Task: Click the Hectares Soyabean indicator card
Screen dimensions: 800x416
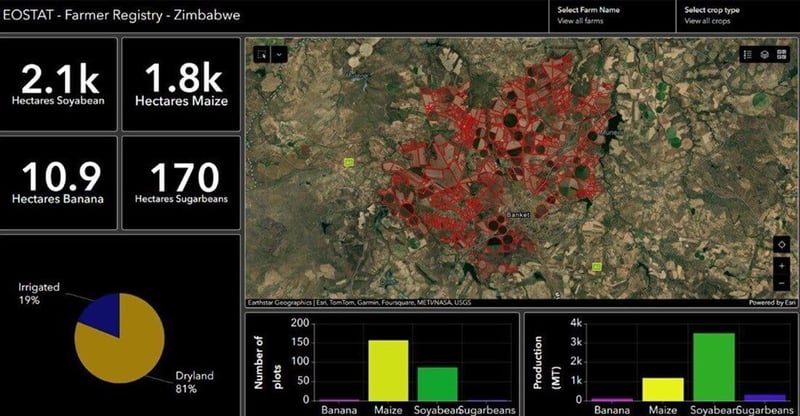Action: pyautogui.click(x=59, y=84)
